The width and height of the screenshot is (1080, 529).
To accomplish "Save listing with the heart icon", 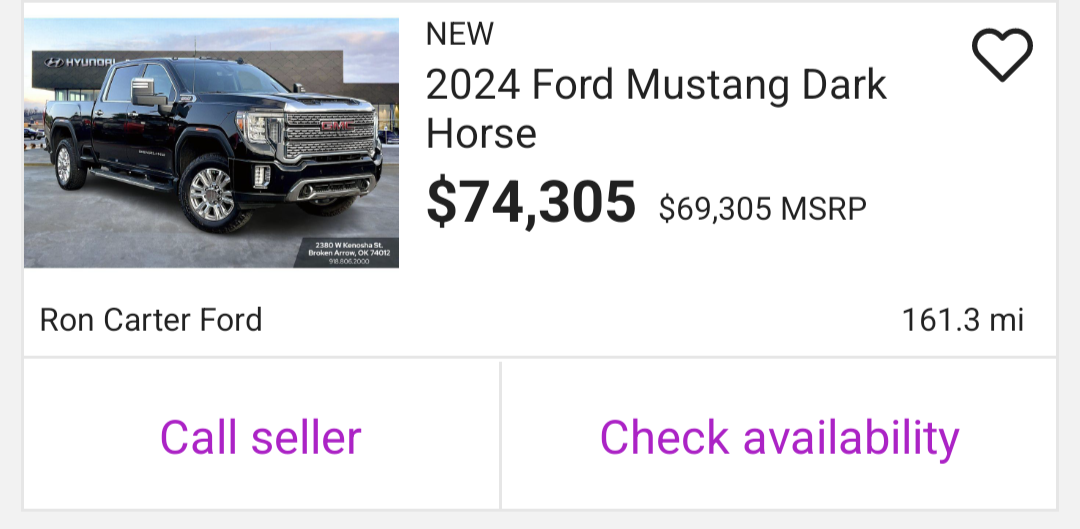I will (x=1002, y=55).
